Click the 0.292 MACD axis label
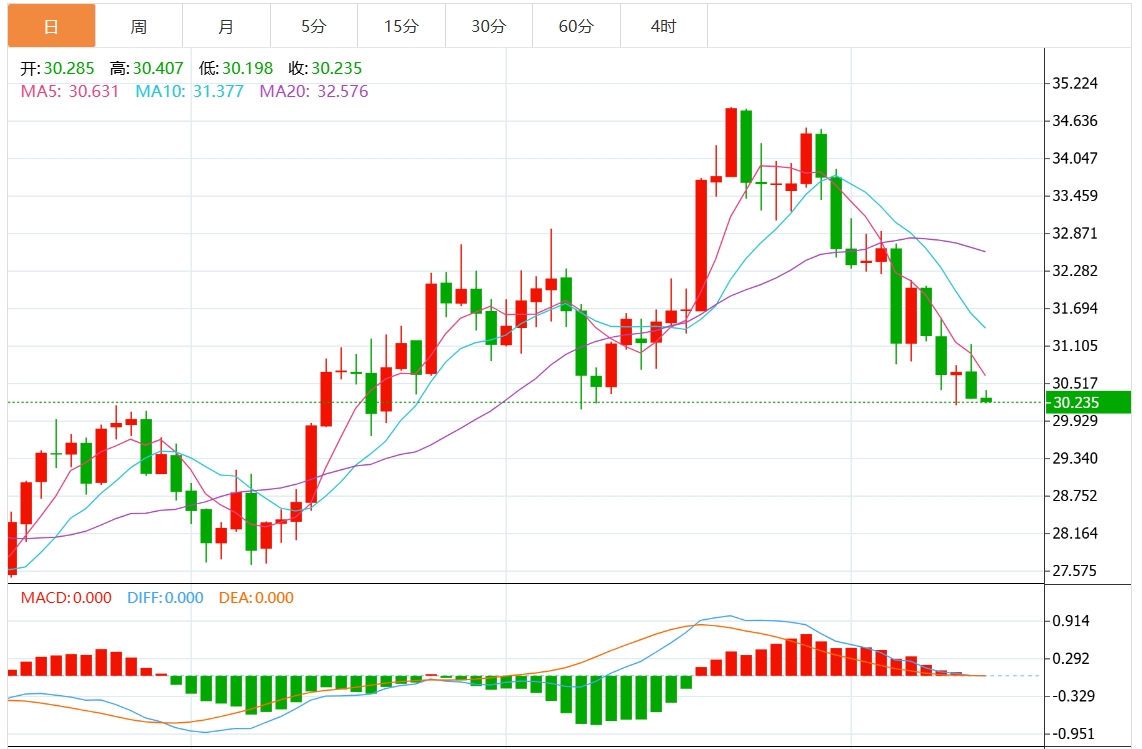Viewport: 1142px width, 749px height. pos(1071,659)
